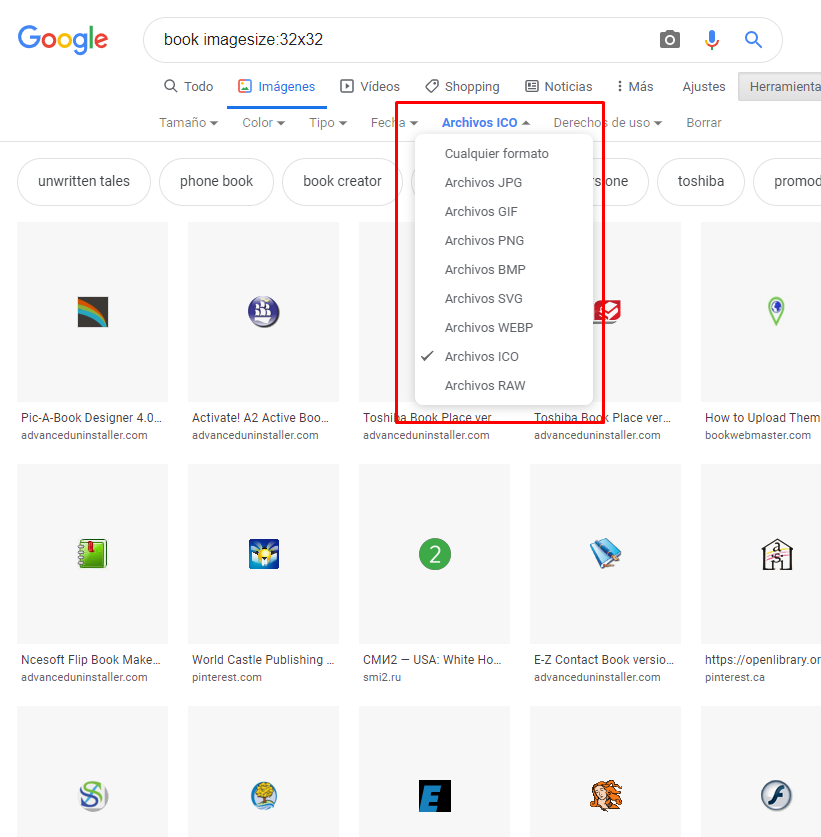Click bookwebmaster.com source text

[757, 436]
